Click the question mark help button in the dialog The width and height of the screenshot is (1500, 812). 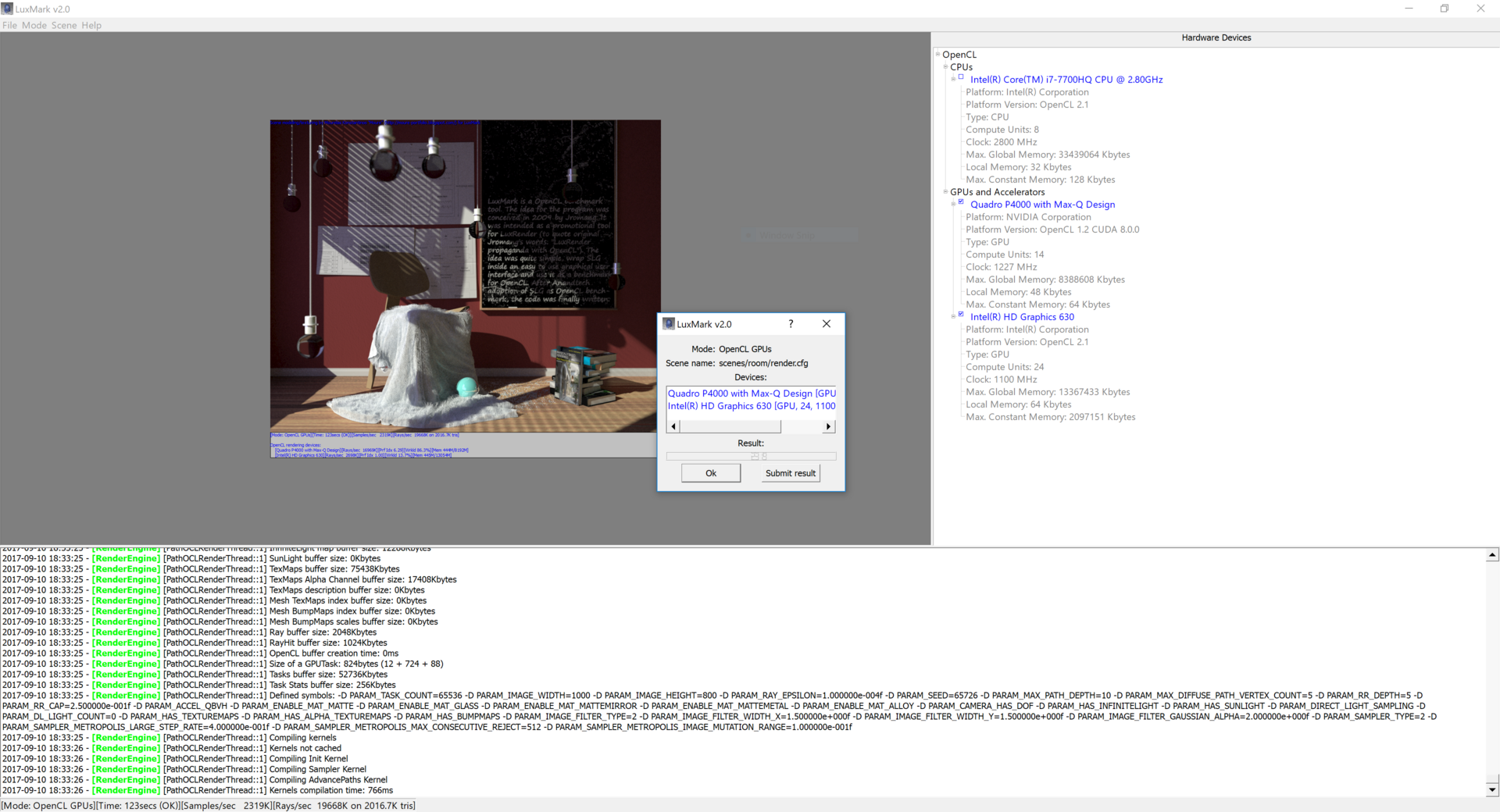(x=791, y=323)
